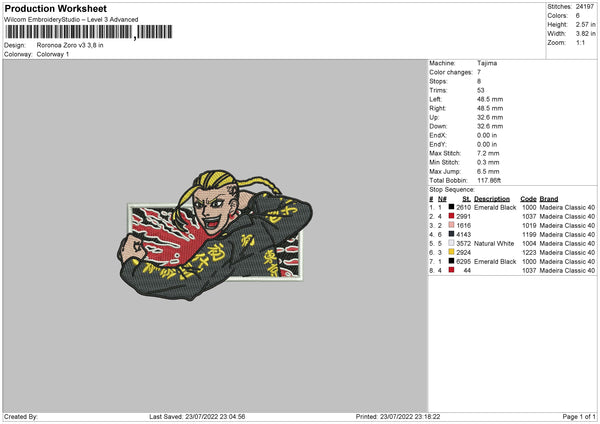Click the Min Stitch value 0.3 mm
Viewport: 600px width, 424px height.
coord(488,162)
